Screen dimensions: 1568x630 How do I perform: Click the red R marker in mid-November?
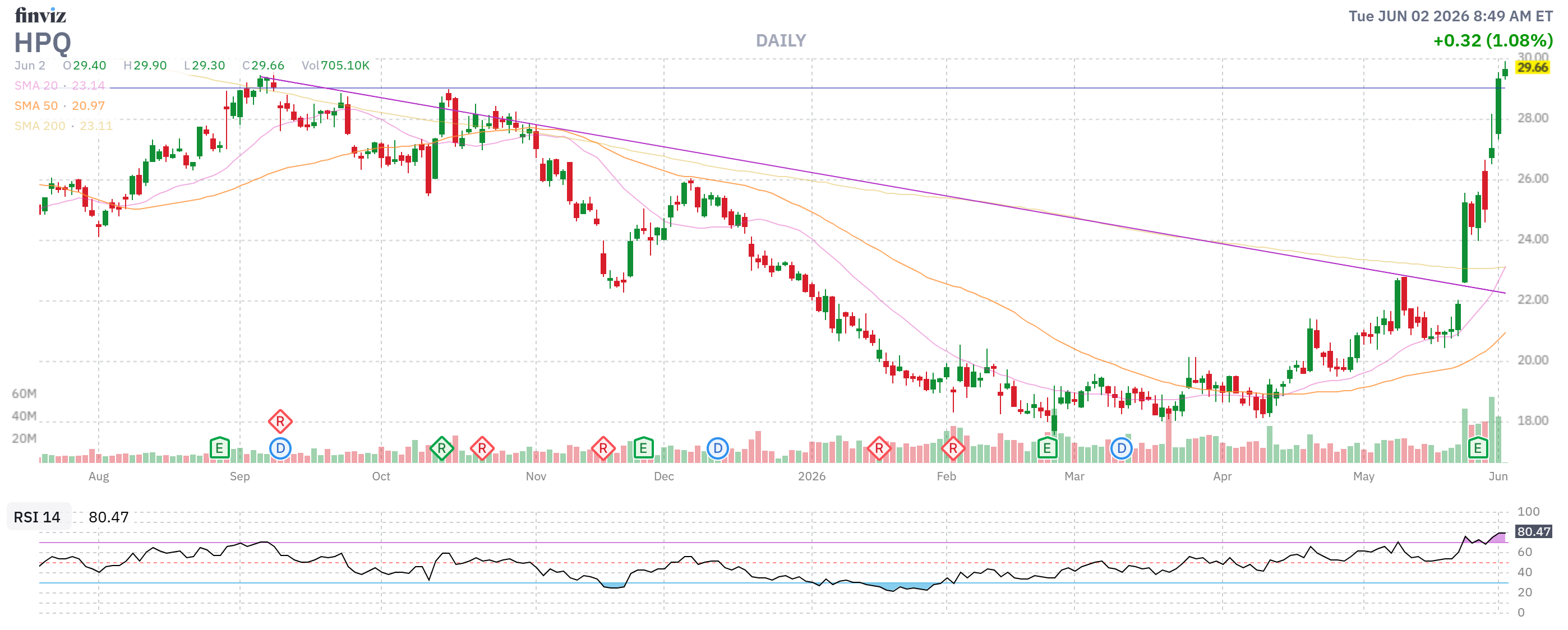(603, 449)
